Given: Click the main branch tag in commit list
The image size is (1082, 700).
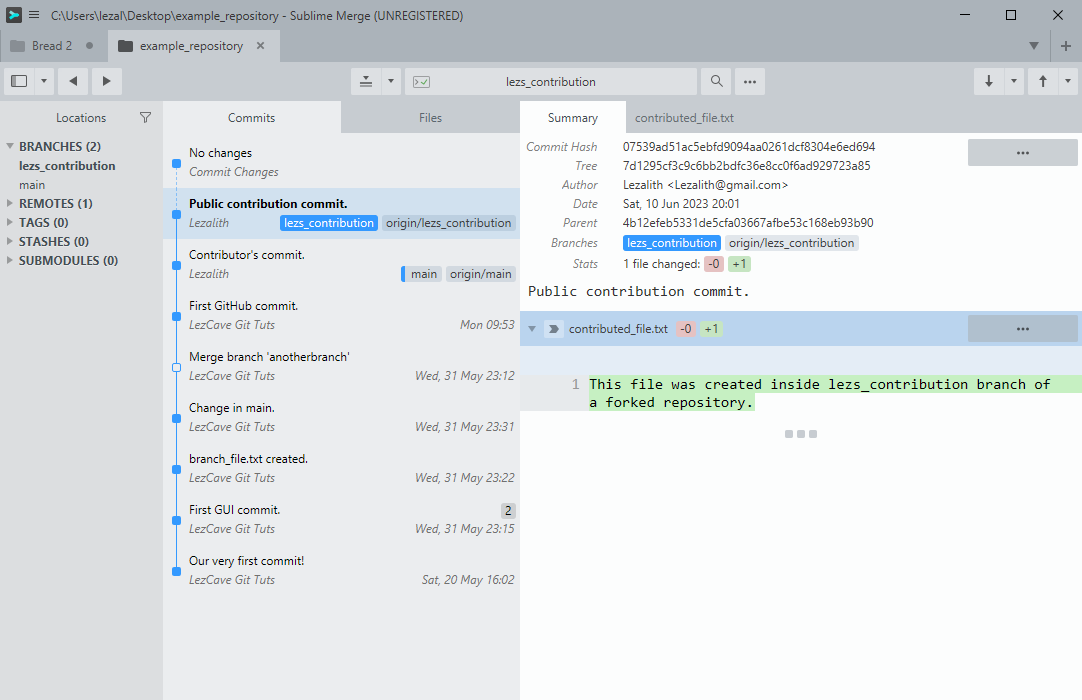Looking at the screenshot, I should 423,274.
